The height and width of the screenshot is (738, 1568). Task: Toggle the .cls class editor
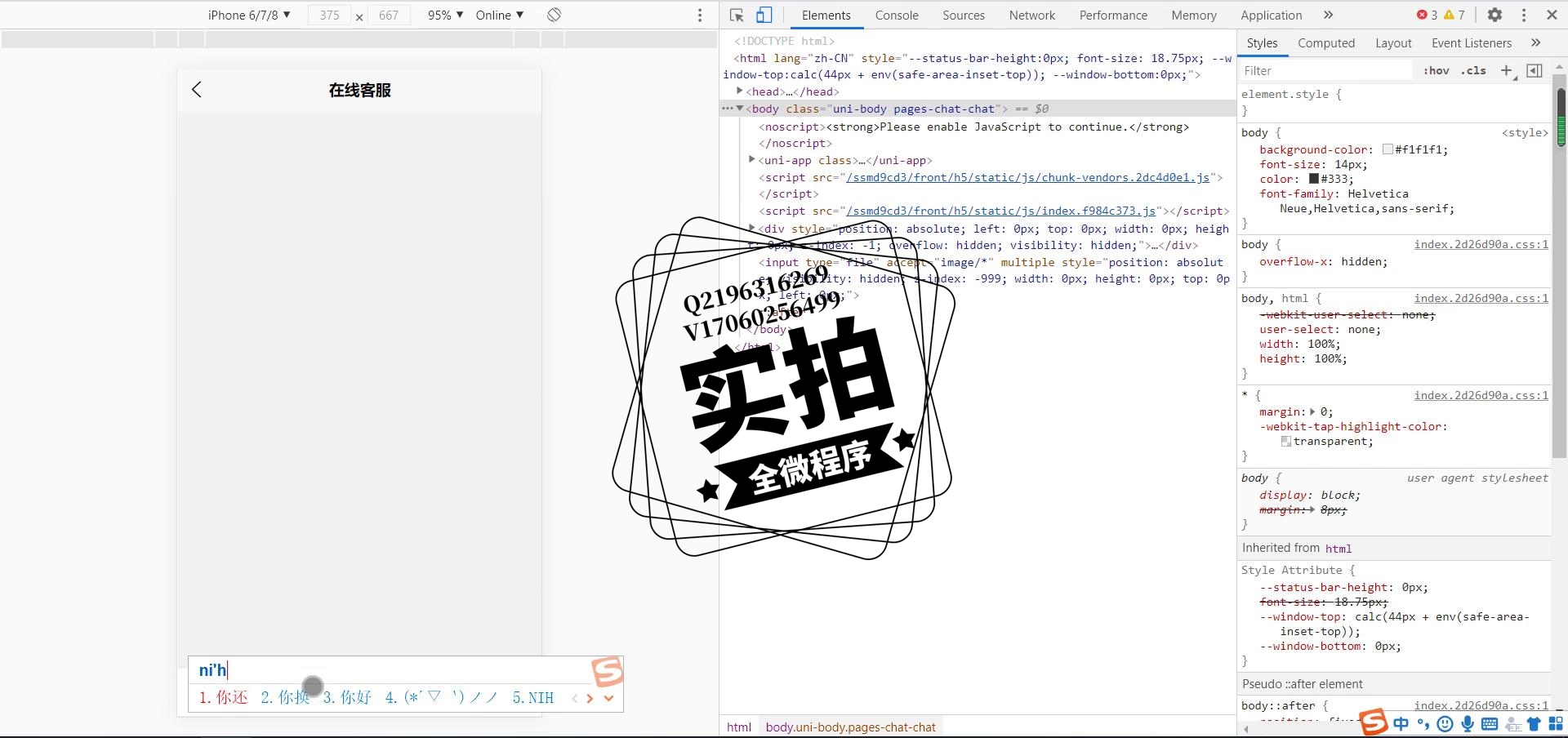pyautogui.click(x=1474, y=71)
